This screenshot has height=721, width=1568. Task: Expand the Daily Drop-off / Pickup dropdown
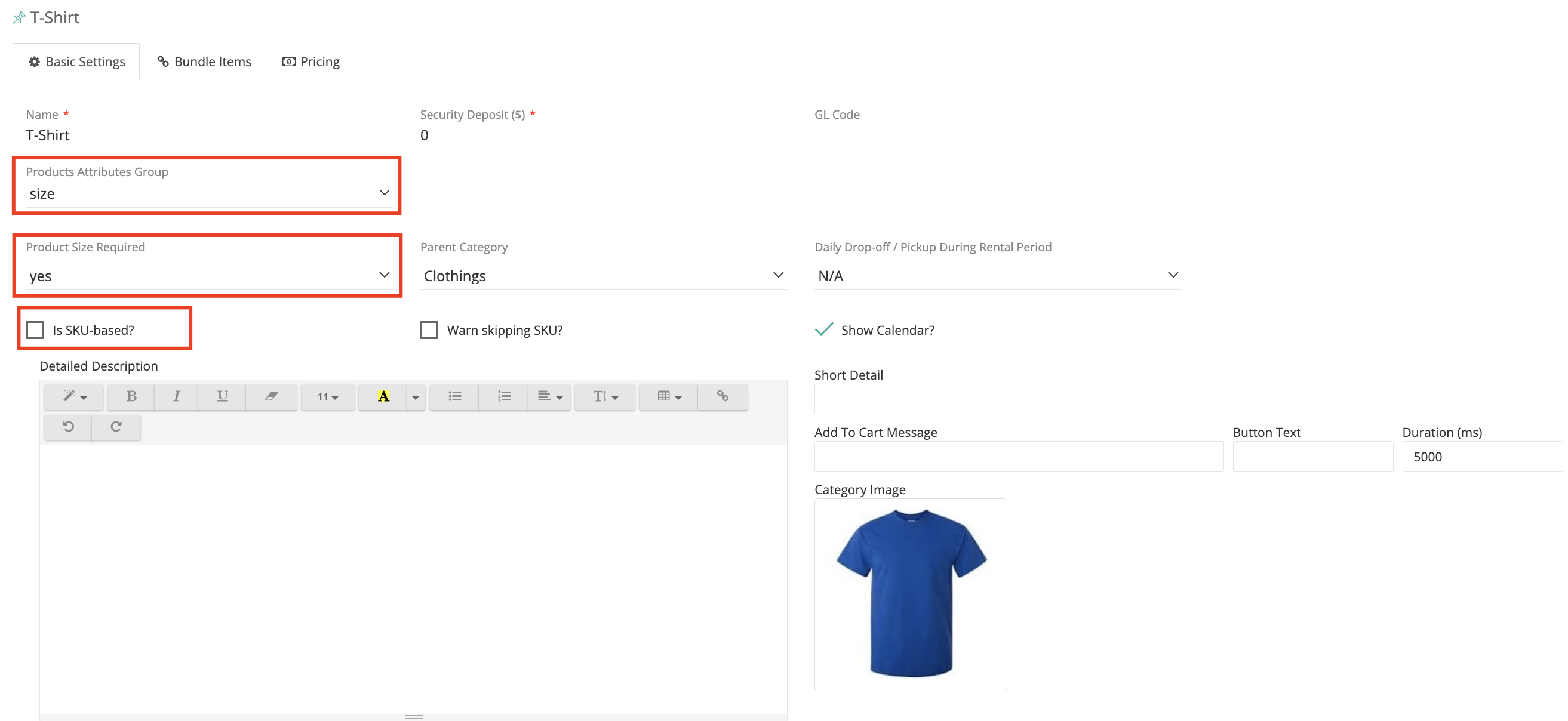998,276
